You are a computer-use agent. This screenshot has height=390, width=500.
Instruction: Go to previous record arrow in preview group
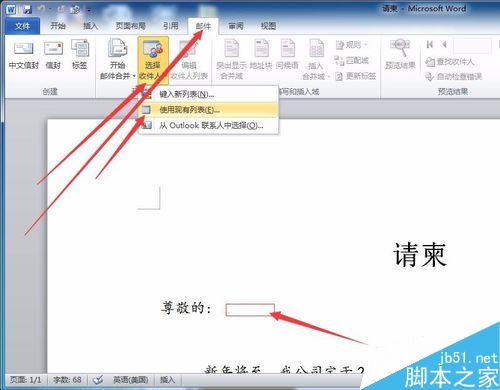pyautogui.click(x=444, y=44)
